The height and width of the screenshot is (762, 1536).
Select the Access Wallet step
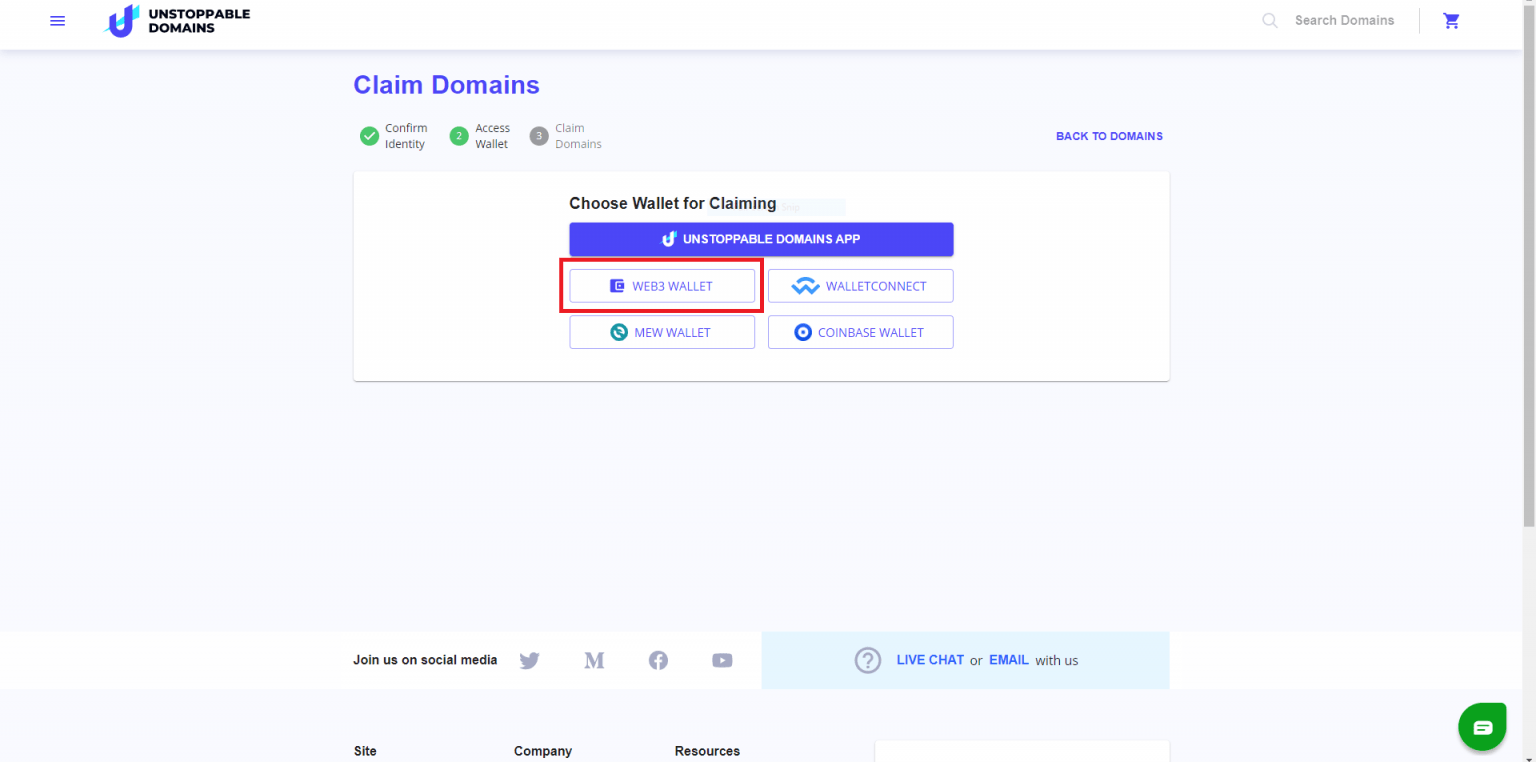(x=480, y=136)
